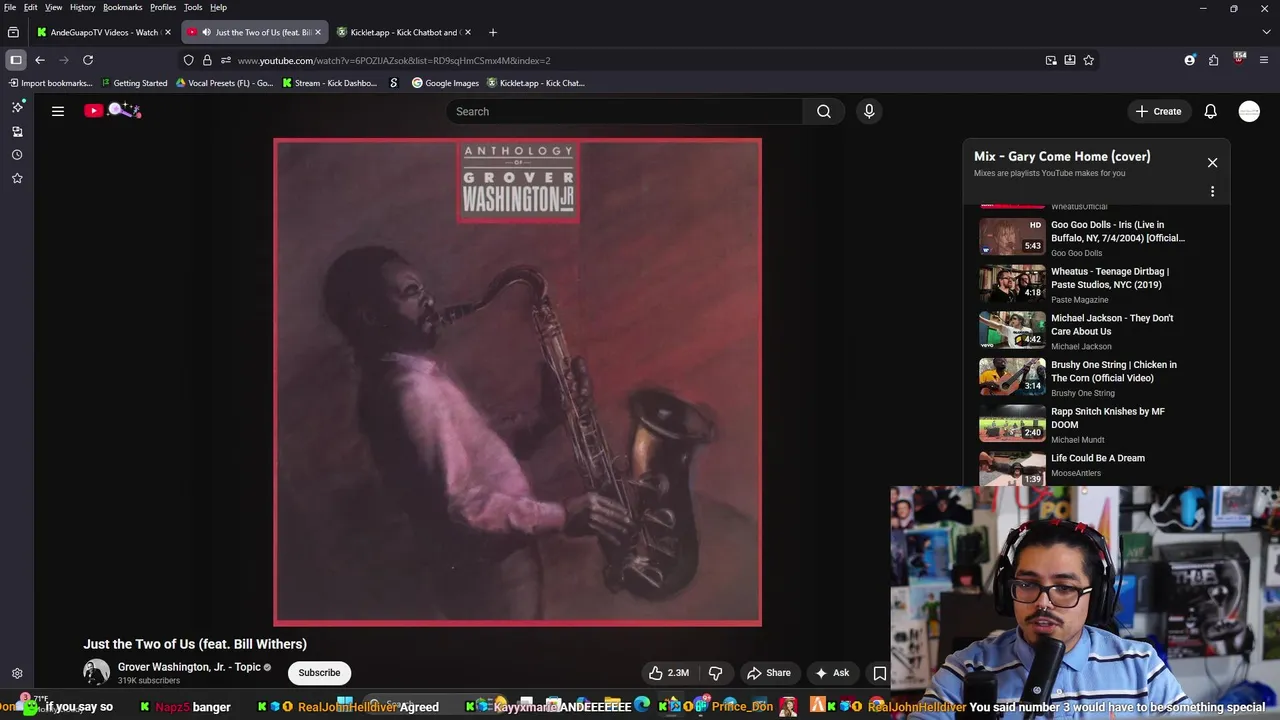Open the sidebar Bookmarks star icon
The height and width of the screenshot is (720, 1280).
click(x=17, y=178)
